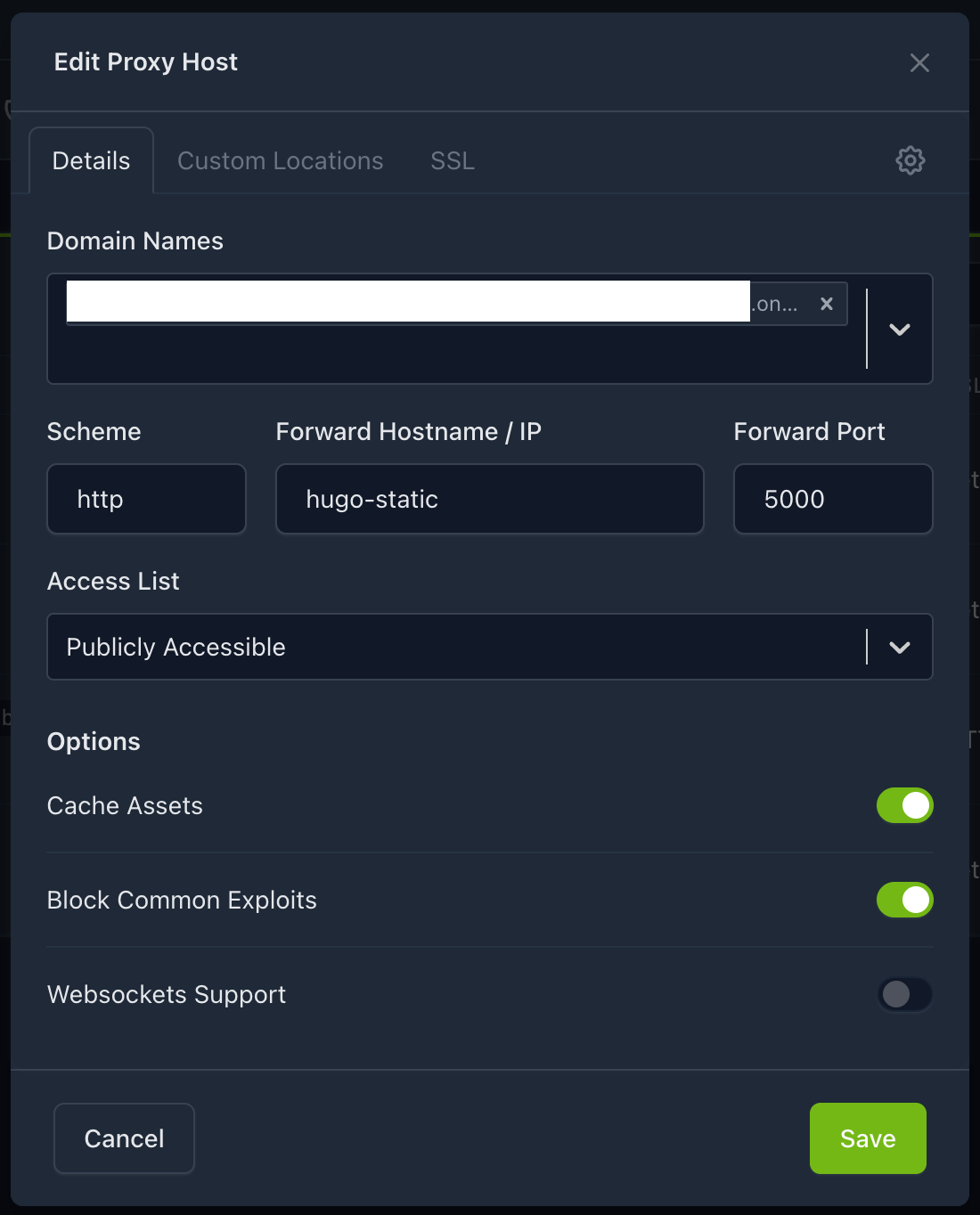Image resolution: width=980 pixels, height=1215 pixels.
Task: Focus the Forward Port field
Action: 832,499
